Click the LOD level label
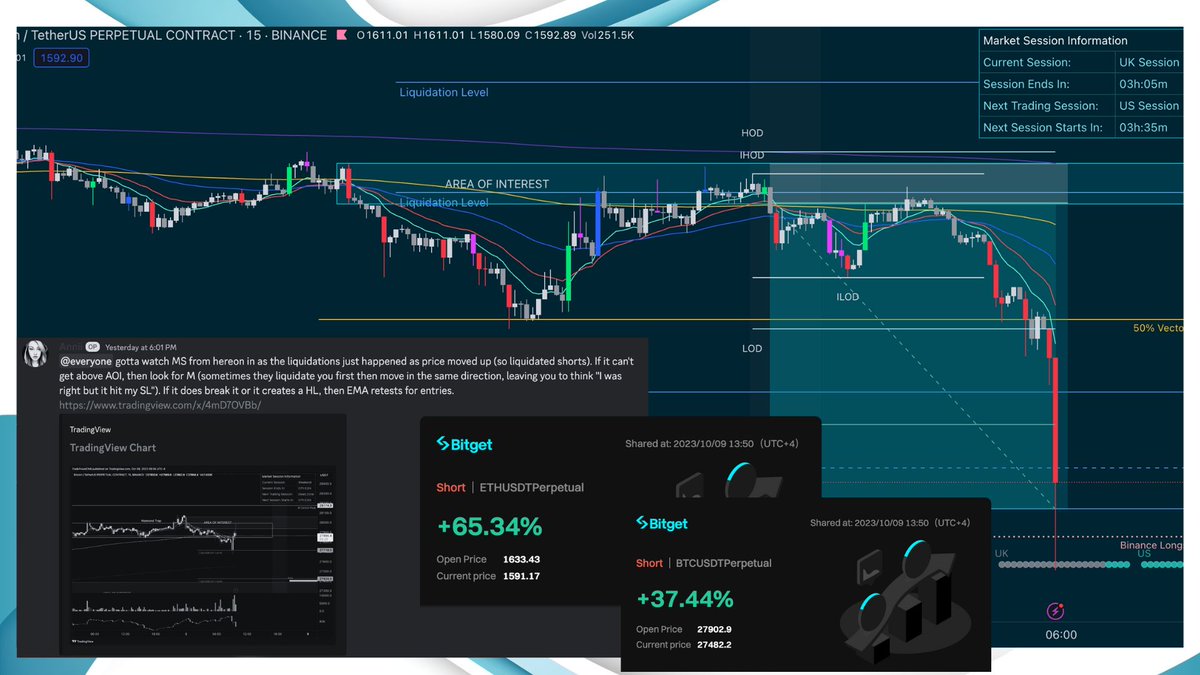 752,349
